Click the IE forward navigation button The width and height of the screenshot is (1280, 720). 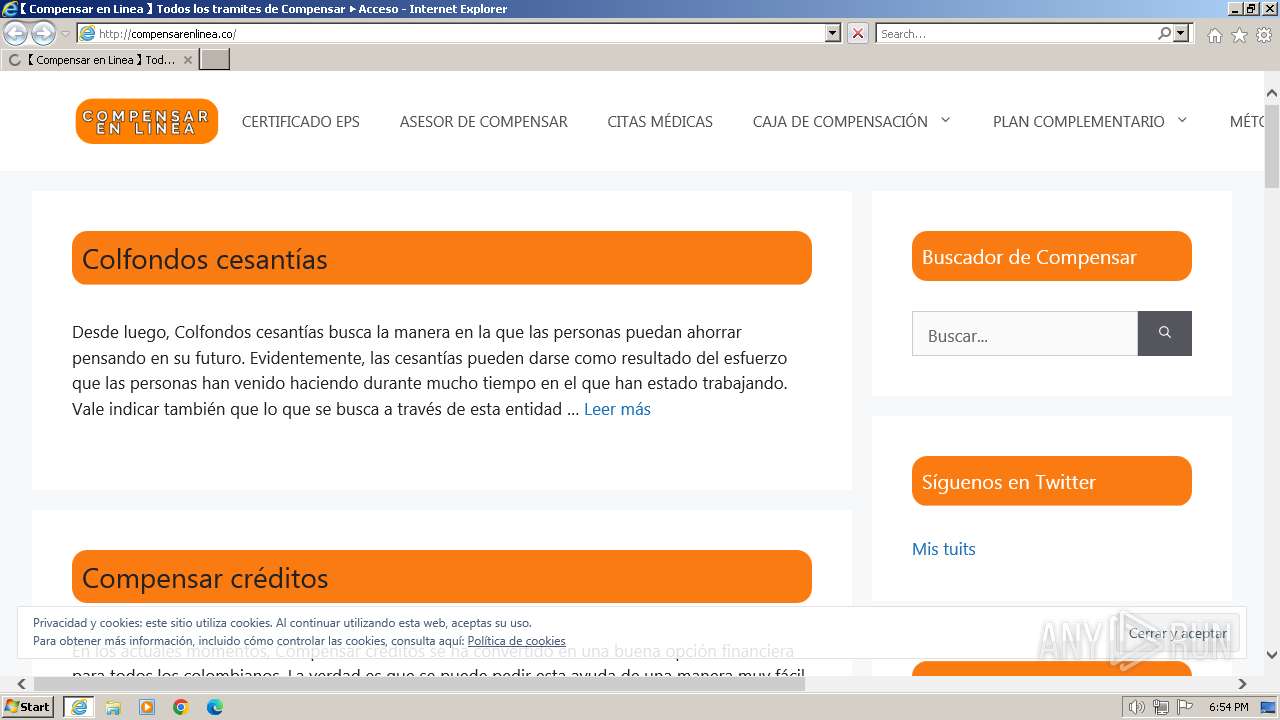tap(43, 34)
